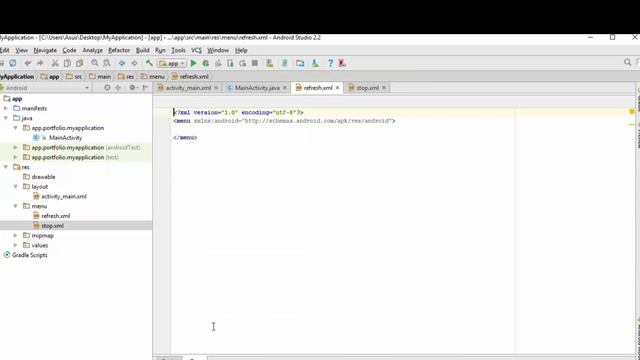
Task: Run the app with green play icon
Action: click(193, 63)
